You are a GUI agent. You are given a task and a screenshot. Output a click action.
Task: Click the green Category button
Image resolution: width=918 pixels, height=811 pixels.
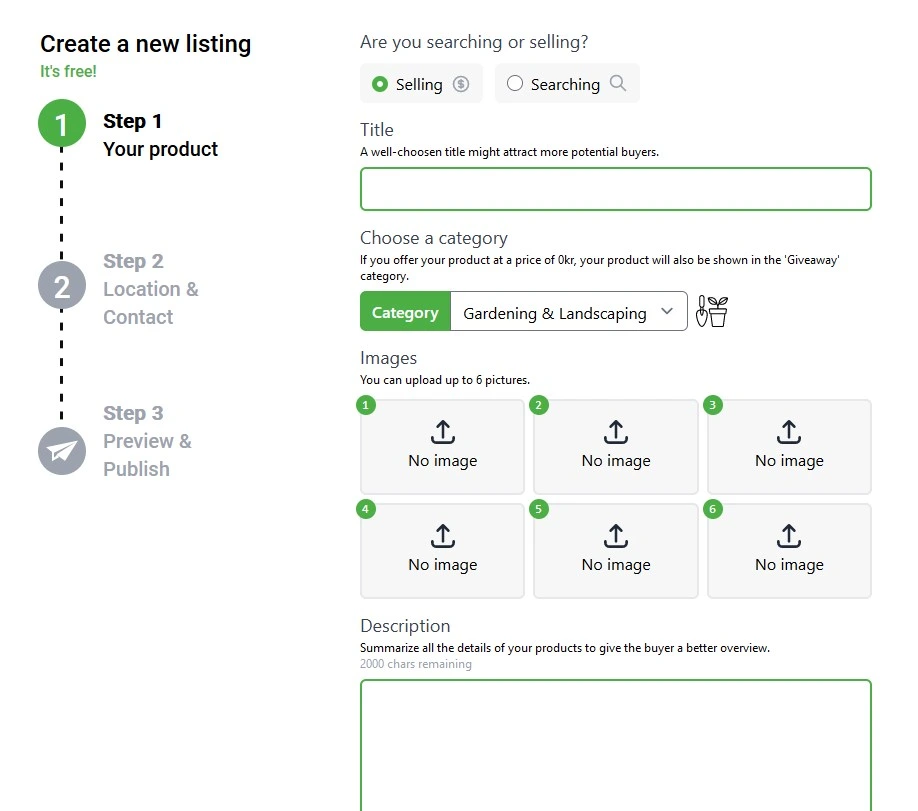405,311
